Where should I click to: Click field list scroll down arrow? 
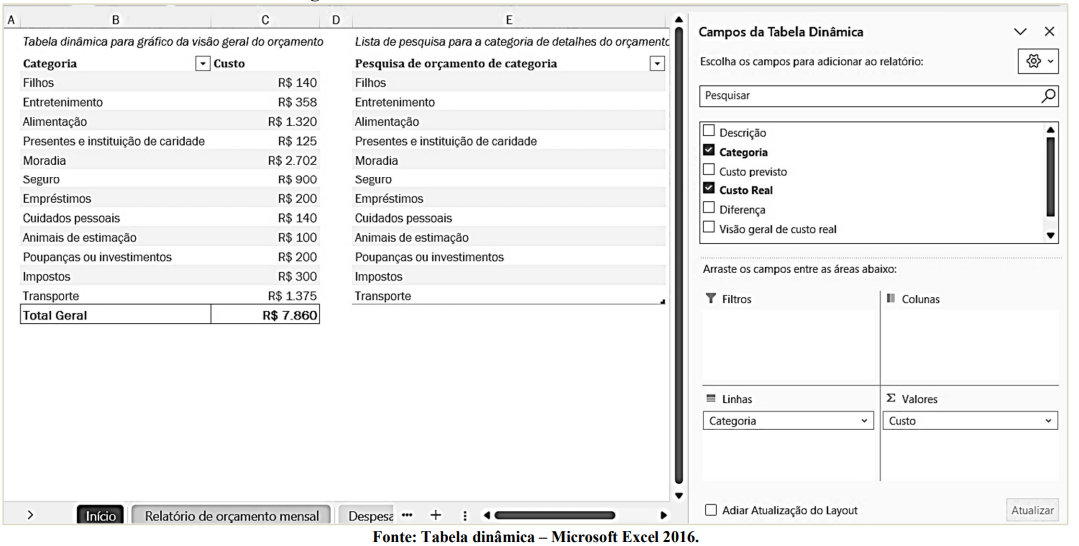click(x=1050, y=235)
